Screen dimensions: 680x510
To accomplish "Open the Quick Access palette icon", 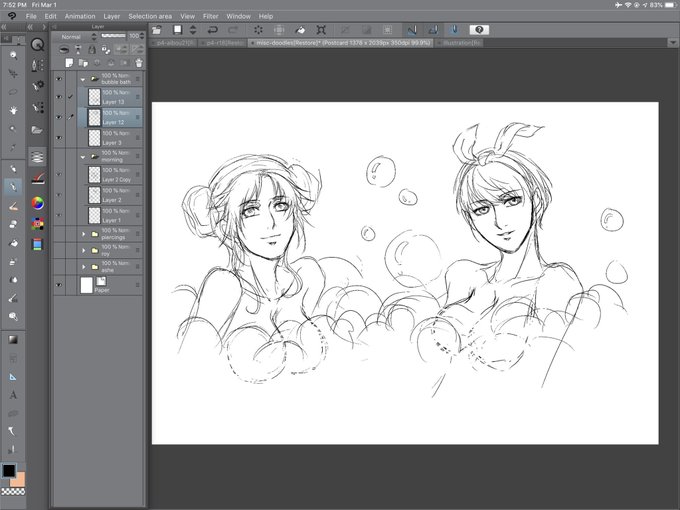I will pos(38,45).
